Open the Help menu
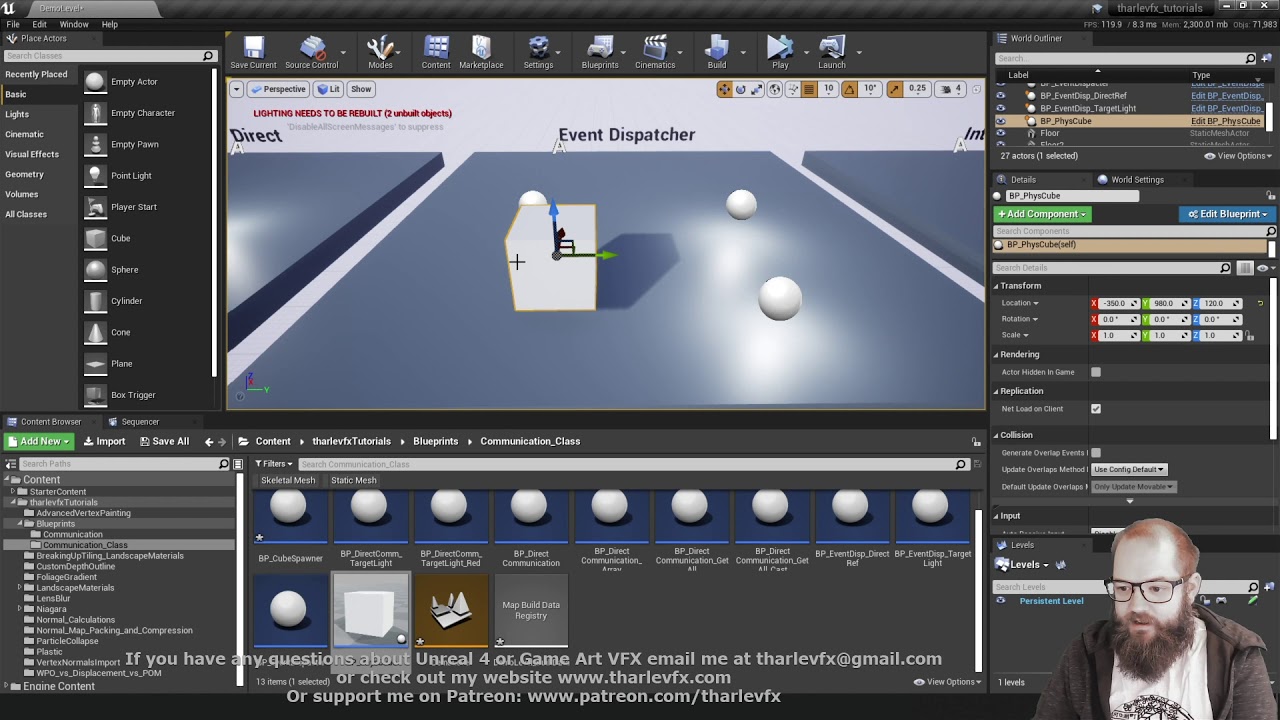Screen dimensions: 1280x720 (110, 24)
